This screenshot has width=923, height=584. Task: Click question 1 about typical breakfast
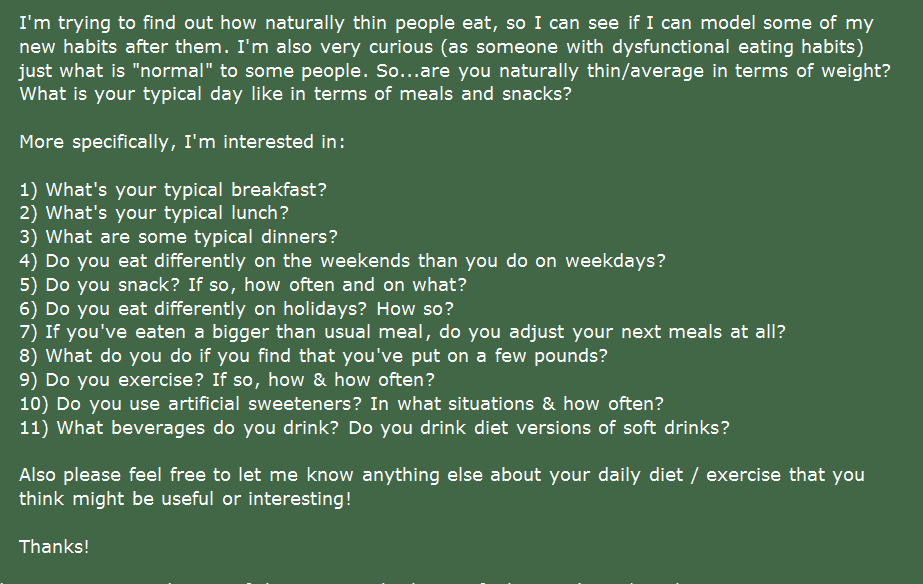173,189
